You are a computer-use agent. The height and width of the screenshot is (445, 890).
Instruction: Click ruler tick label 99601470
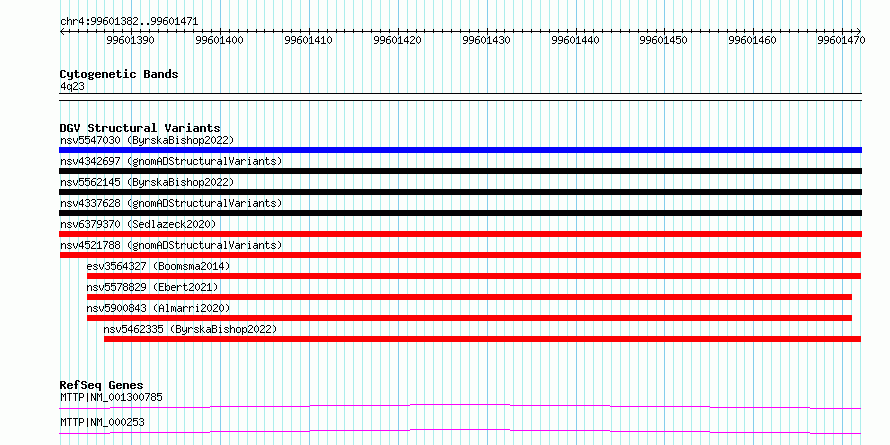pyautogui.click(x=842, y=40)
